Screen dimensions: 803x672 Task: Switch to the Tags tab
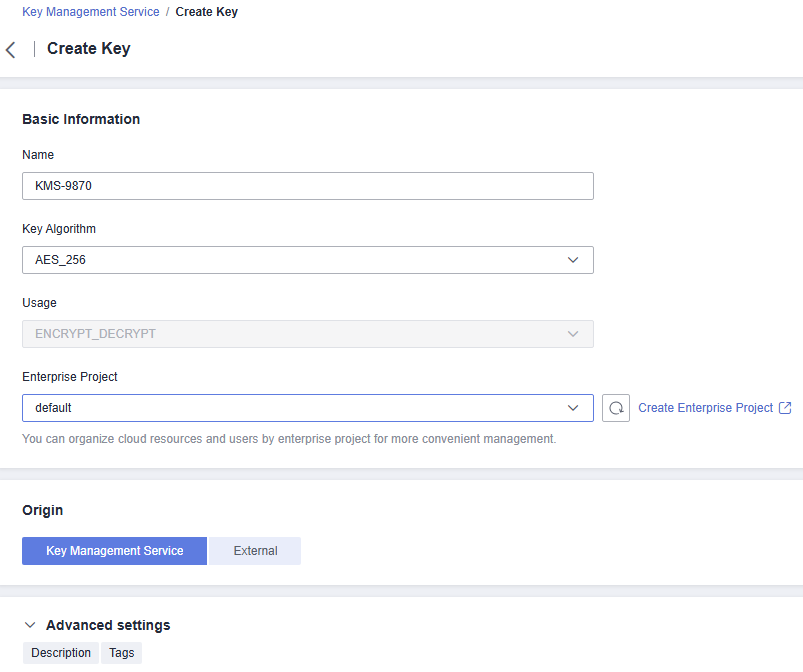click(121, 653)
